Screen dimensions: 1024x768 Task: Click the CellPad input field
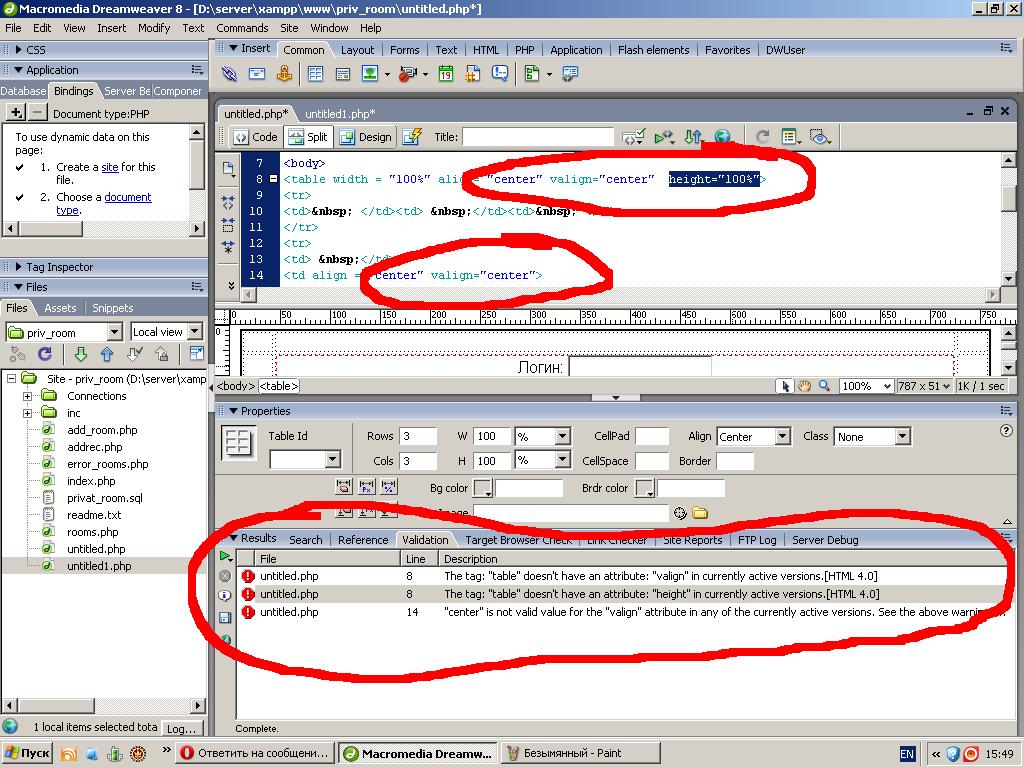click(652, 436)
